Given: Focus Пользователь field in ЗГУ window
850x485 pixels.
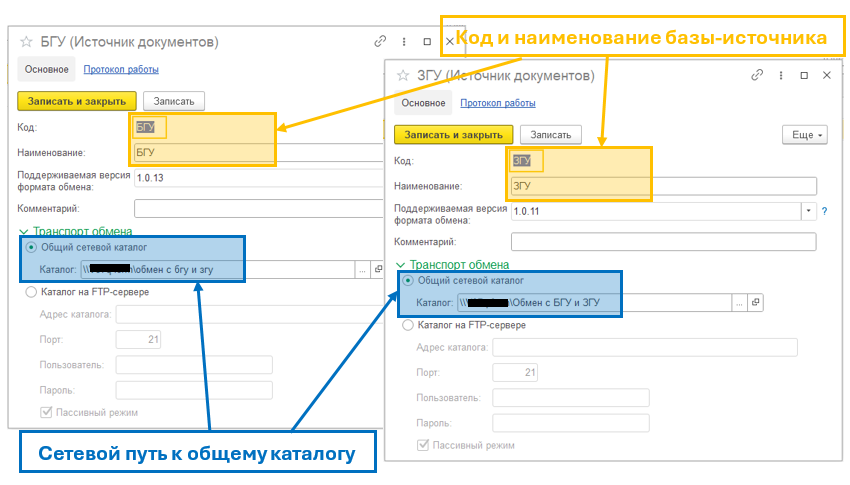Looking at the screenshot, I should click(x=571, y=398).
